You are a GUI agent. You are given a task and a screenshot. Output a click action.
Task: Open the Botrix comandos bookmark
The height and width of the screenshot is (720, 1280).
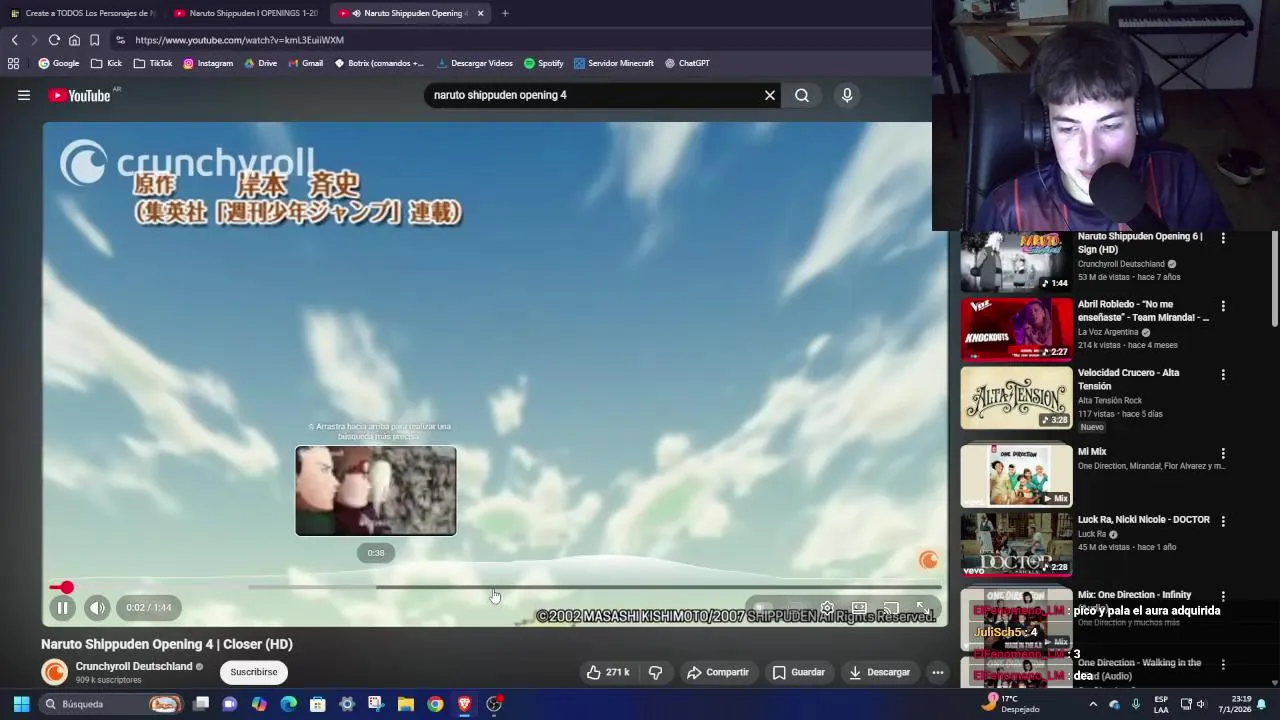[380, 63]
